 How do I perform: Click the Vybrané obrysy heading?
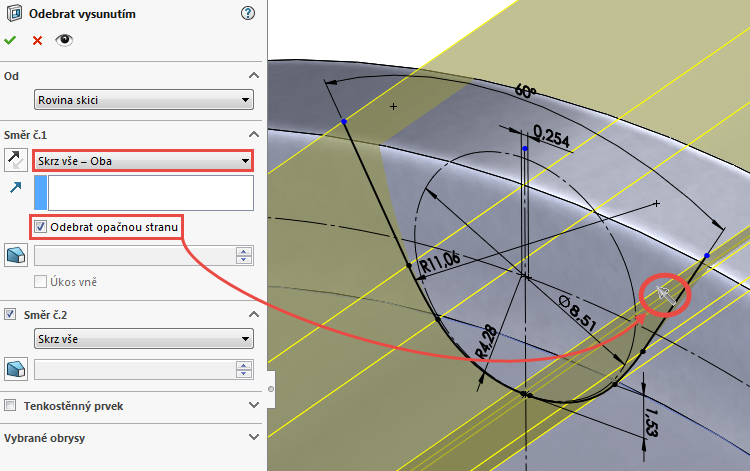[x=44, y=438]
